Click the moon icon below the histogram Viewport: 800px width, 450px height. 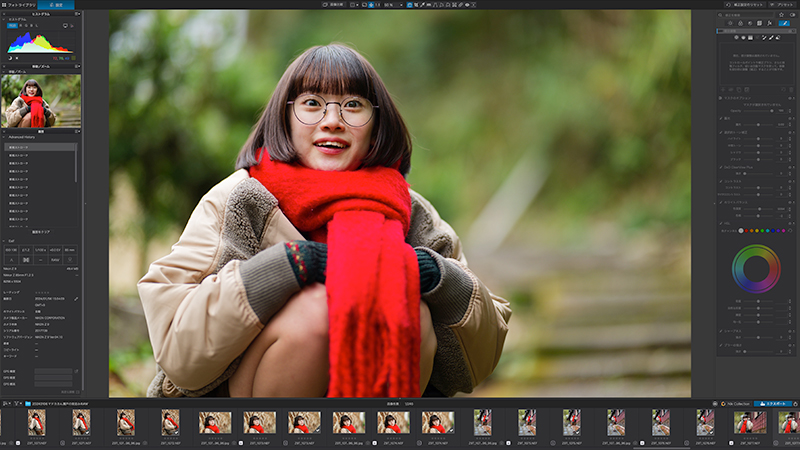pyautogui.click(x=10, y=58)
